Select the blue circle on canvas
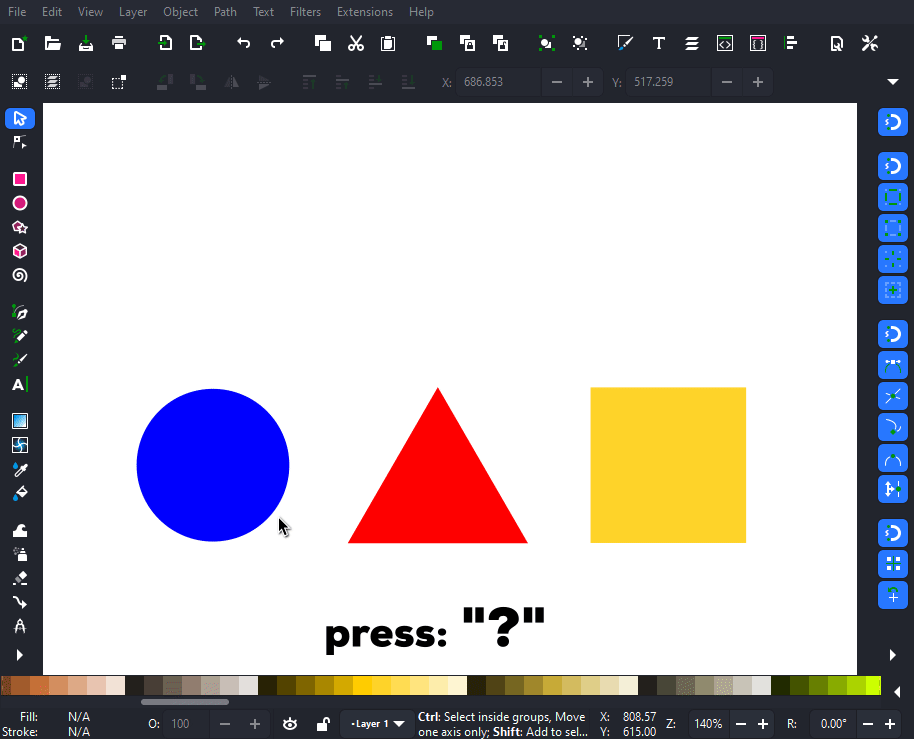Screen dimensions: 914x739 pyautogui.click(x=213, y=465)
